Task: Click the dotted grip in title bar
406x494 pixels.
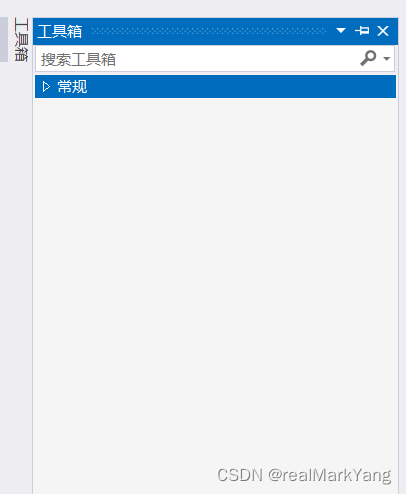Action: coord(208,31)
